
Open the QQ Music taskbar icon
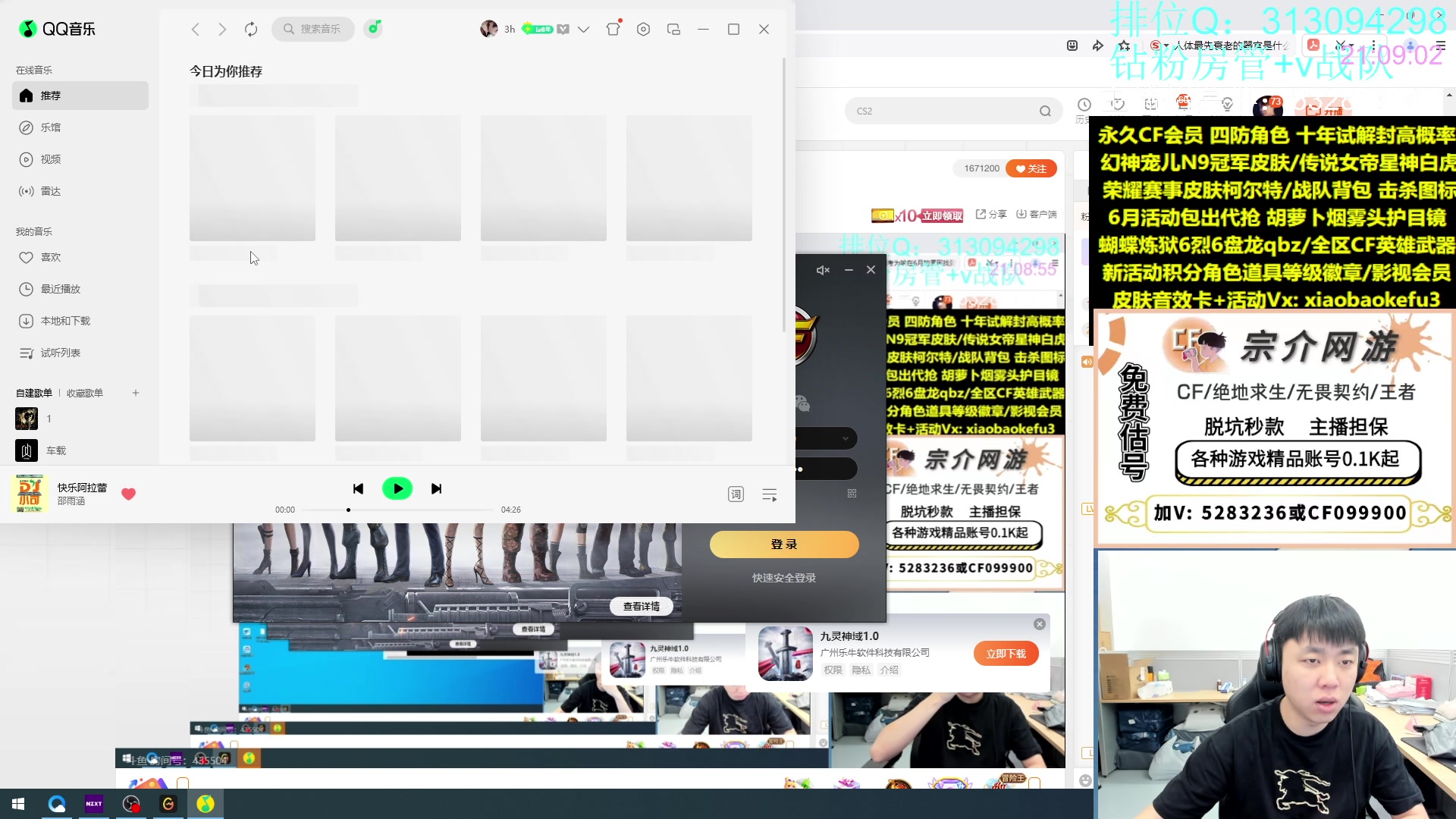206,804
